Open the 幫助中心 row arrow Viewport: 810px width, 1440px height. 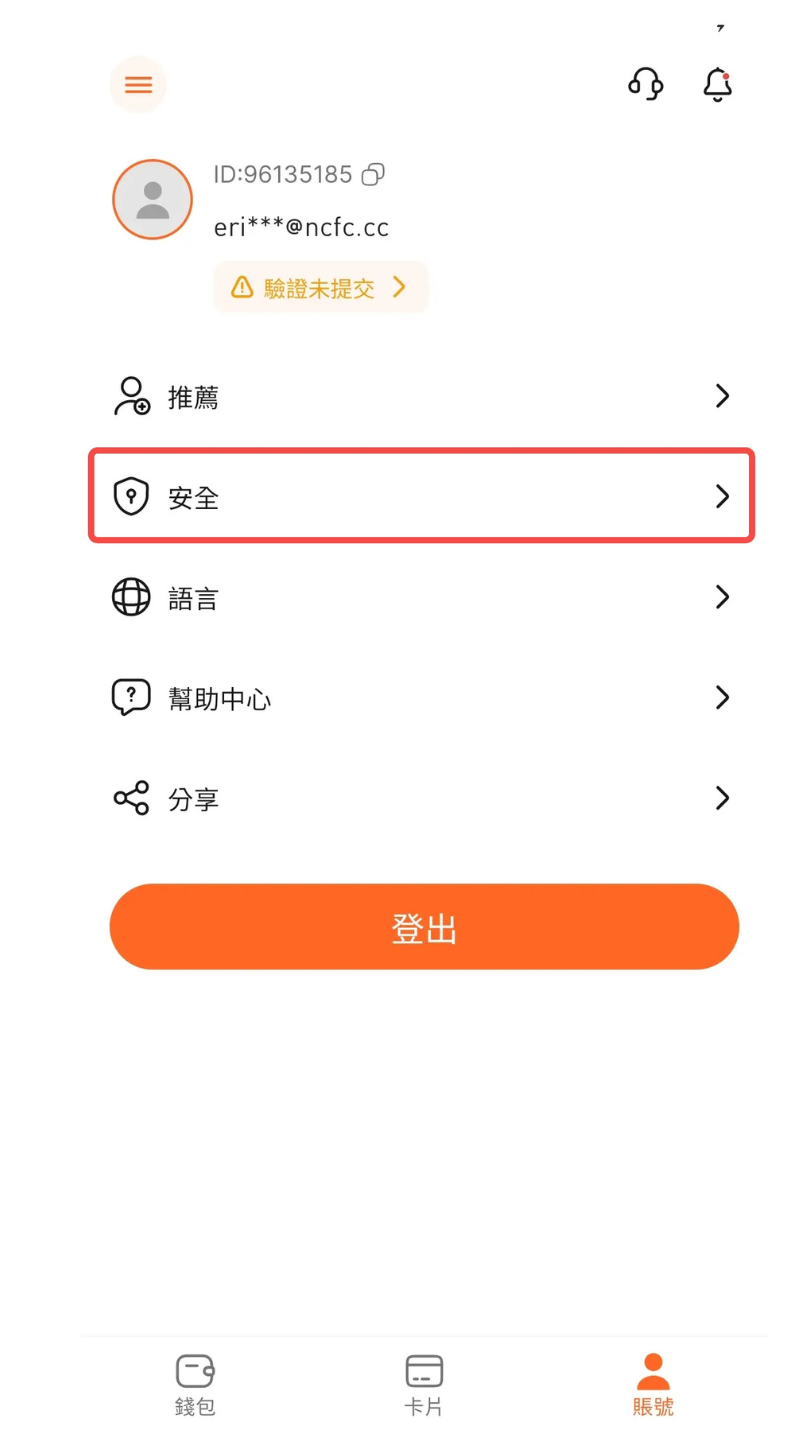(x=722, y=697)
